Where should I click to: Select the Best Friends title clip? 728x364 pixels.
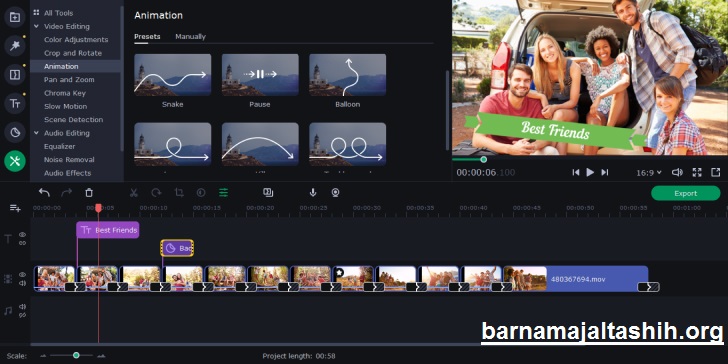pos(108,230)
